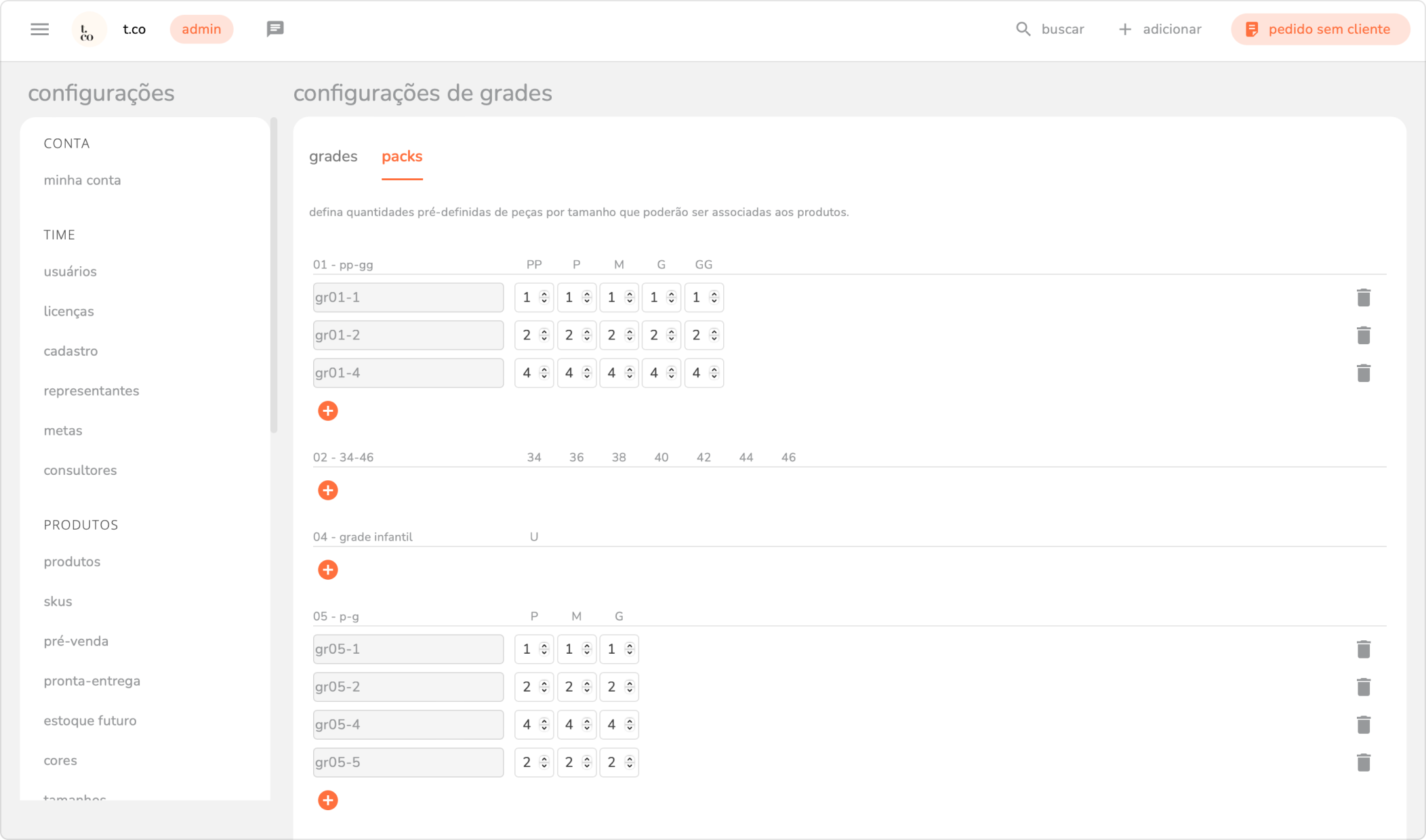Delete the gr05-2 pack with trash icon
Image resolution: width=1426 pixels, height=840 pixels.
tap(1364, 687)
